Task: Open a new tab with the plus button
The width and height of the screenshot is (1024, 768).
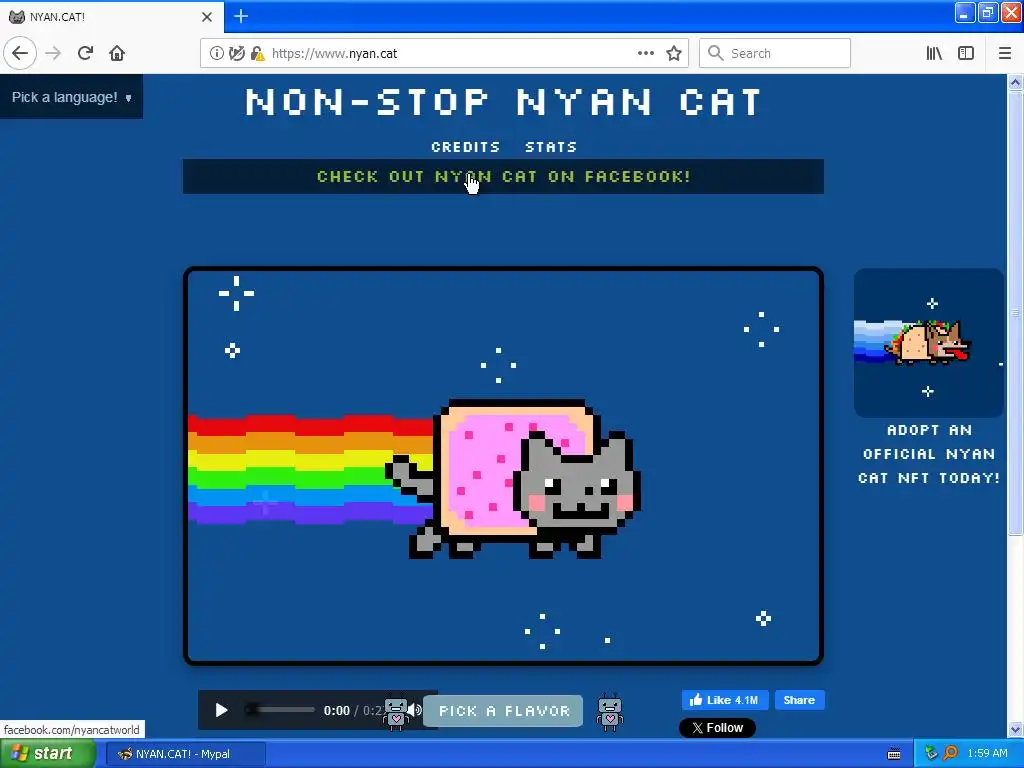Action: (241, 16)
